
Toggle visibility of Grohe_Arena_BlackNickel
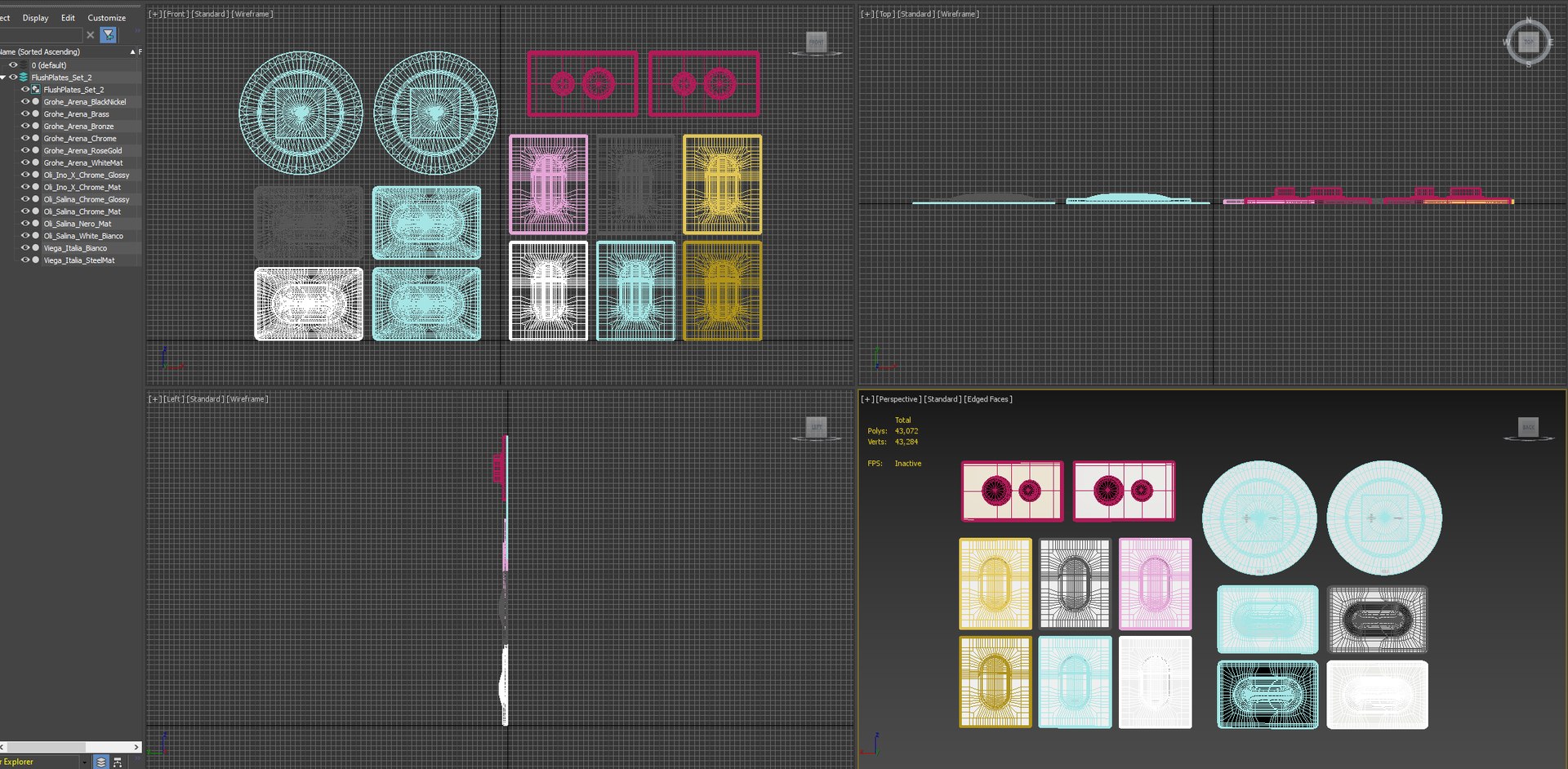tap(25, 102)
